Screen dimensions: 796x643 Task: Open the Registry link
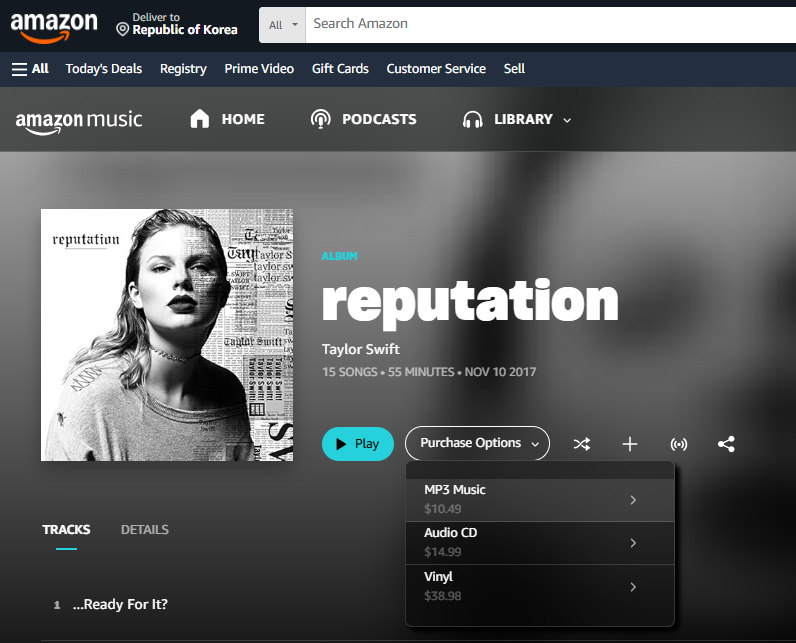click(183, 69)
